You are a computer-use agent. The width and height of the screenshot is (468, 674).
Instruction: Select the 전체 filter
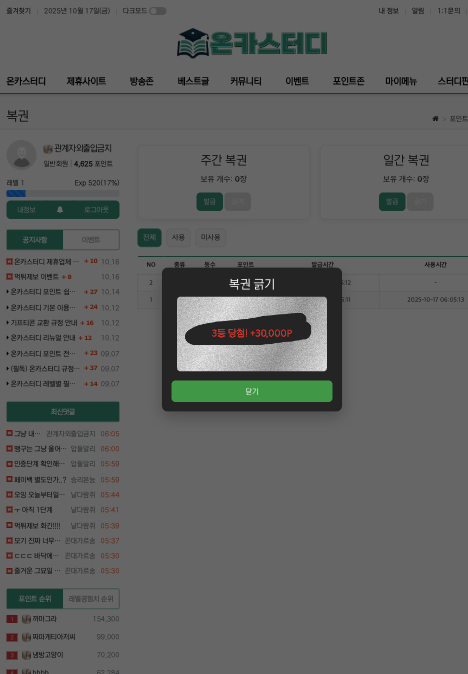(150, 237)
